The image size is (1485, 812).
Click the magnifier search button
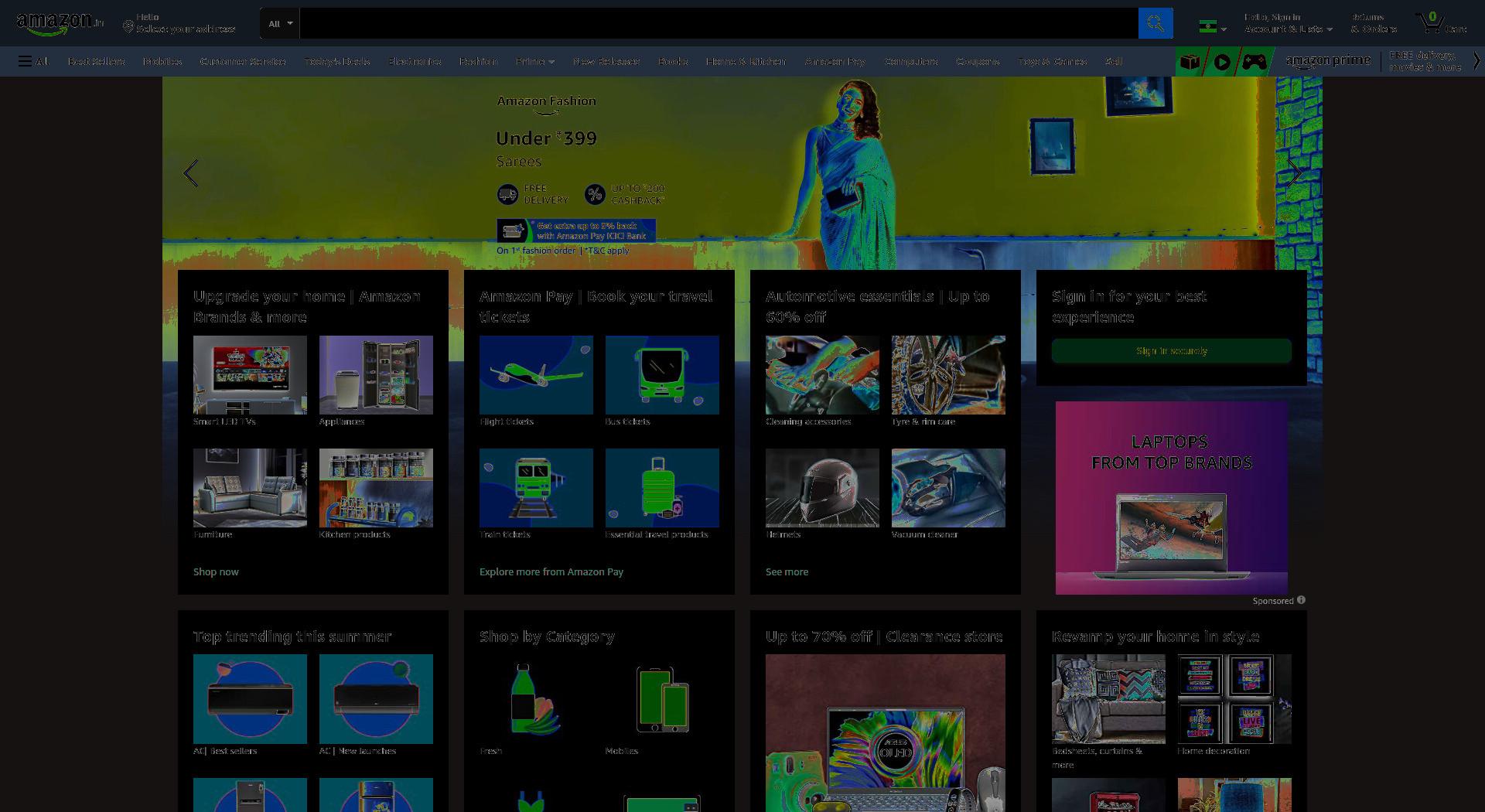[x=1156, y=23]
